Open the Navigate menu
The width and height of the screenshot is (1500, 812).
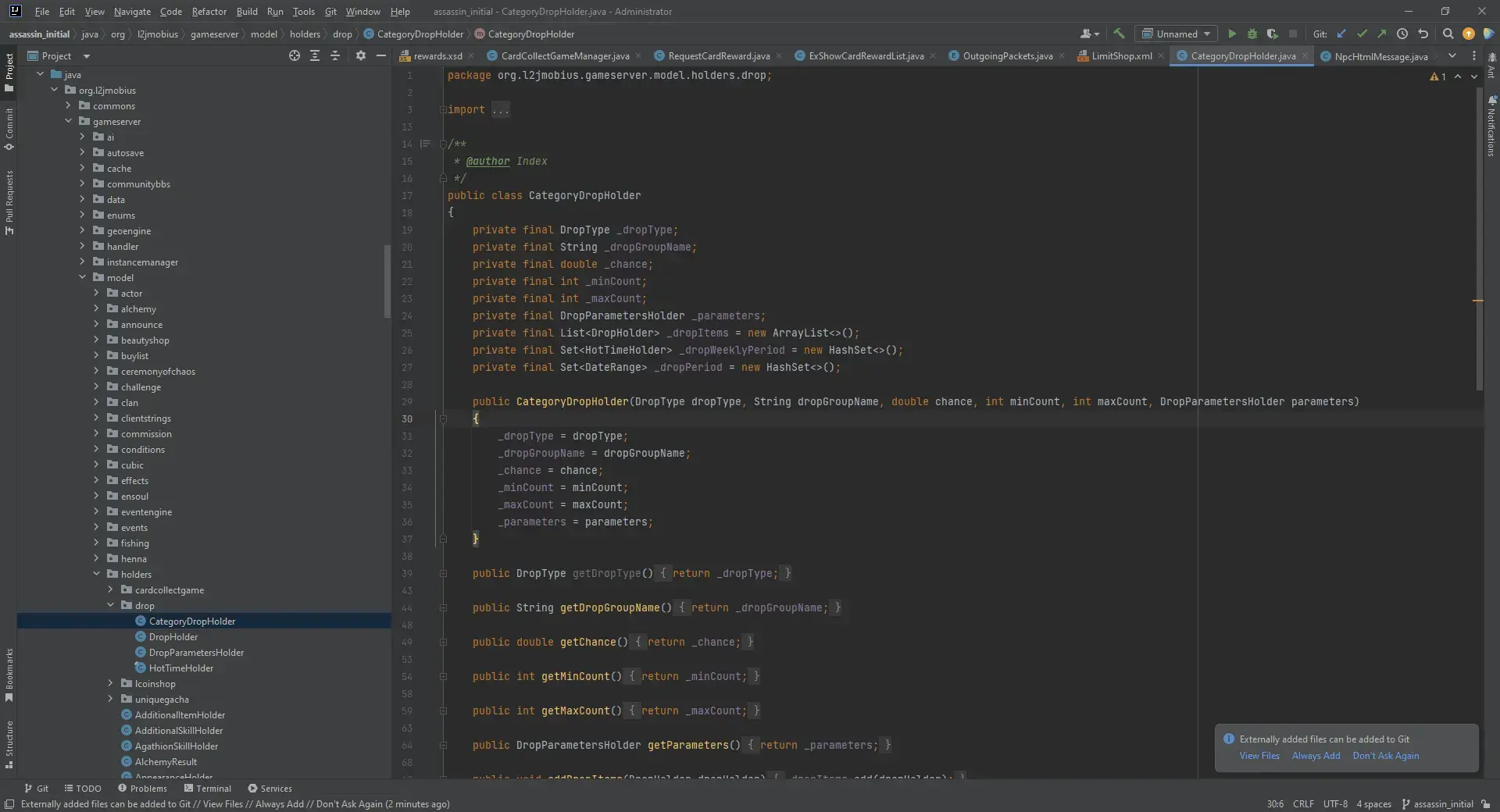coord(132,11)
